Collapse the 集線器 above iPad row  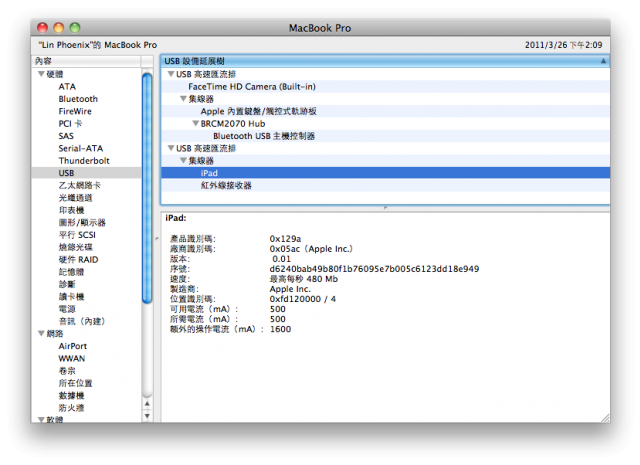[x=183, y=160]
